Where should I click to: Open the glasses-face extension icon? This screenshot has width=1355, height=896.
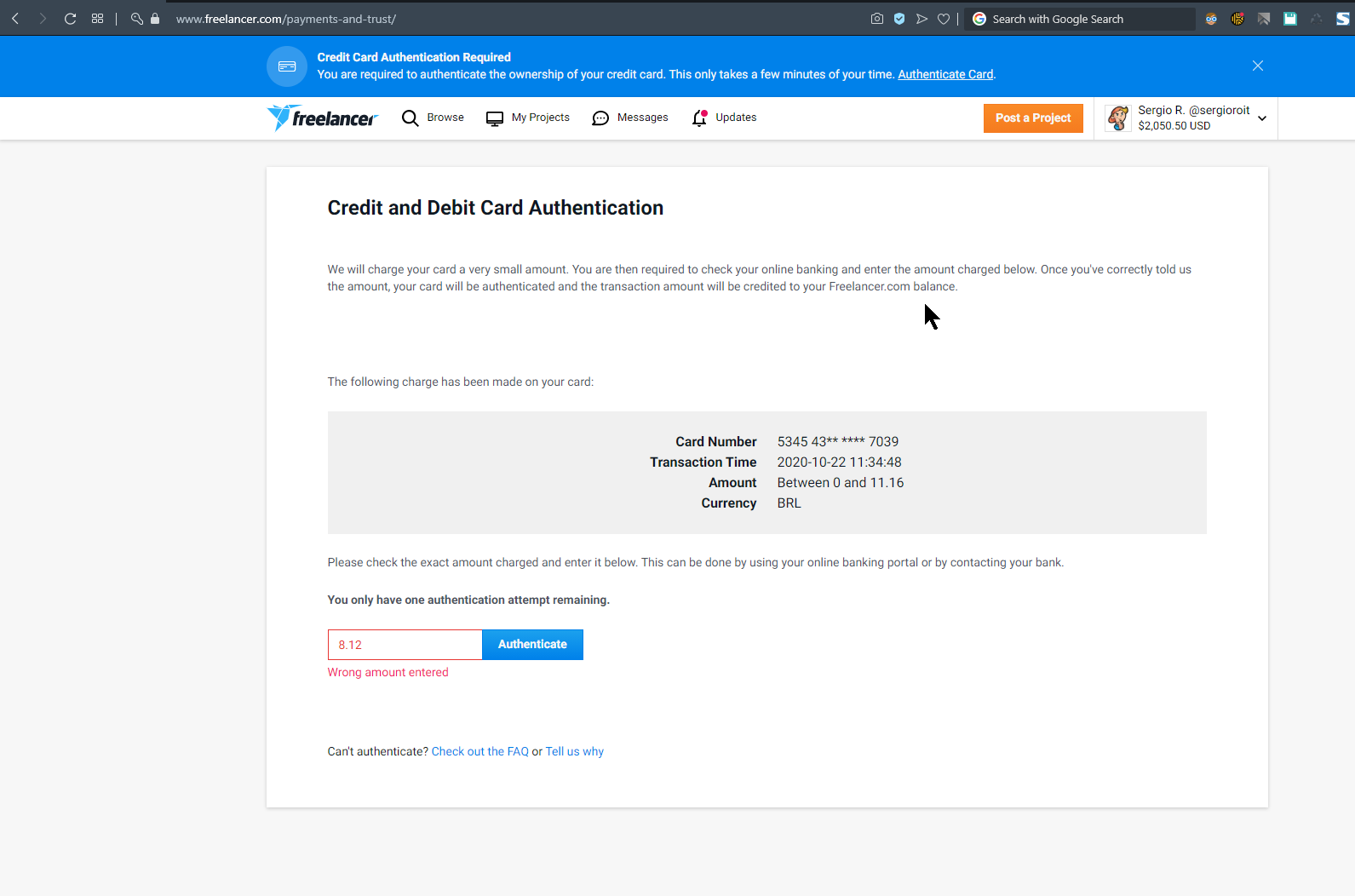coord(1211,19)
